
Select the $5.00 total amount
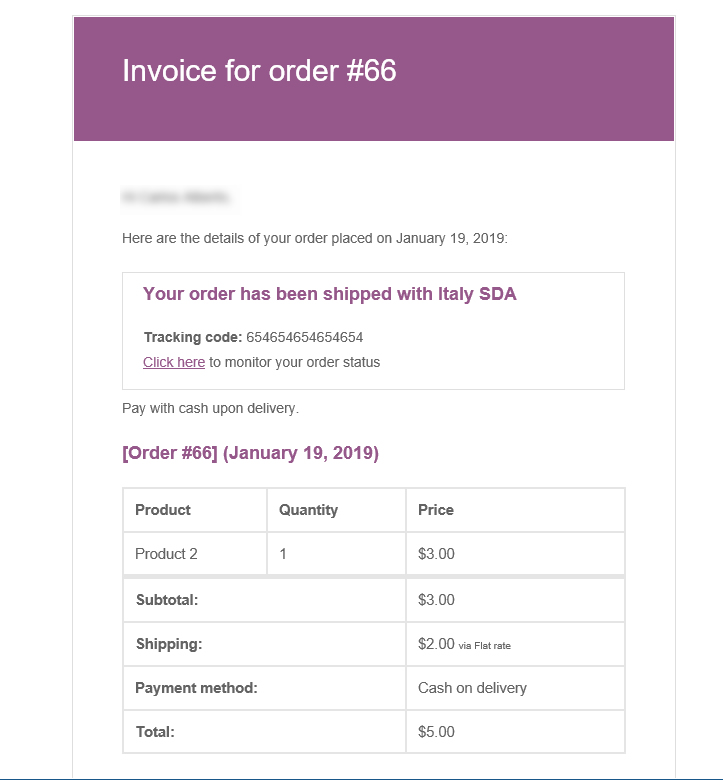tap(436, 732)
